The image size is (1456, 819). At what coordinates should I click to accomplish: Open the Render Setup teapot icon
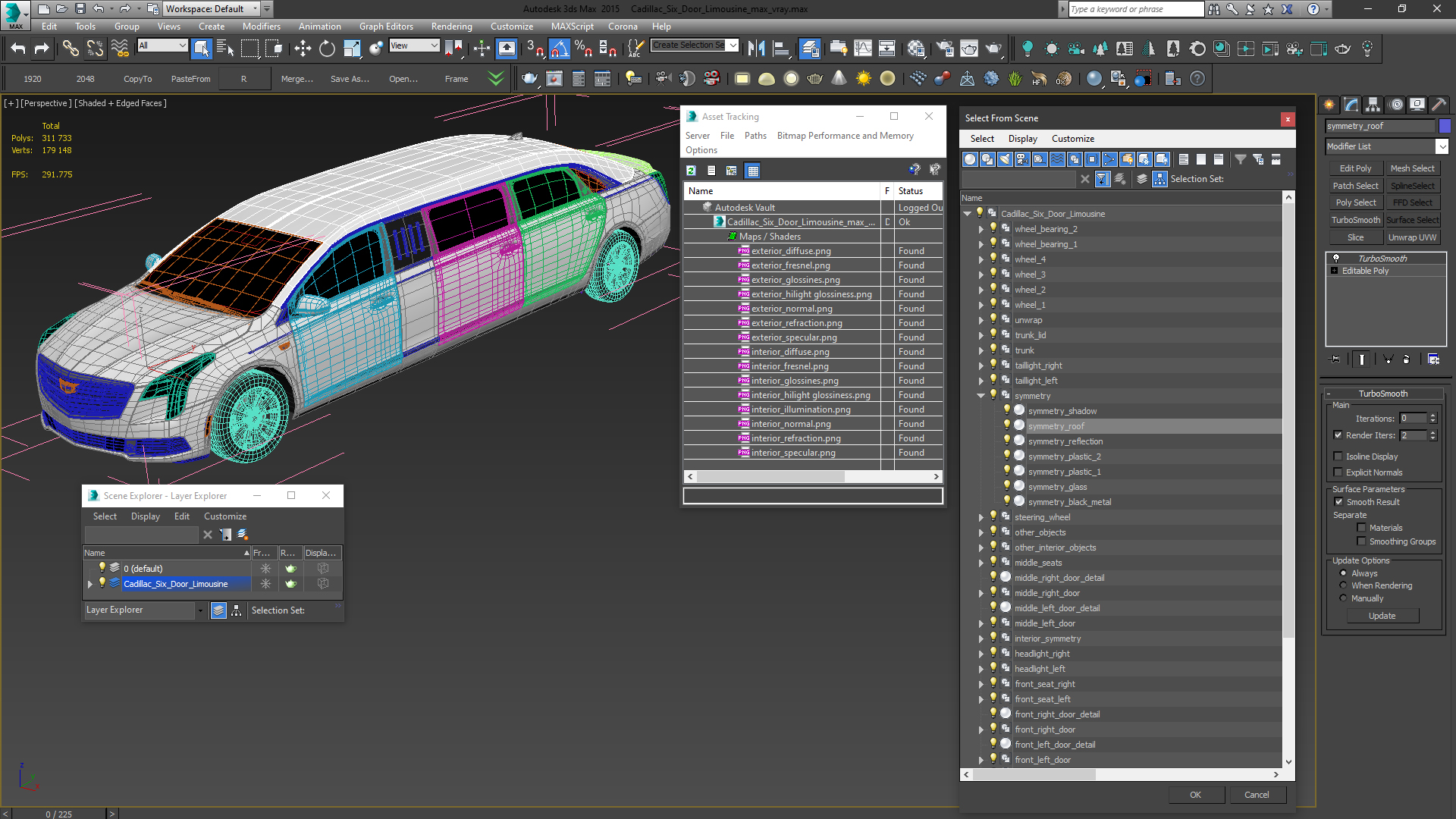pos(945,49)
